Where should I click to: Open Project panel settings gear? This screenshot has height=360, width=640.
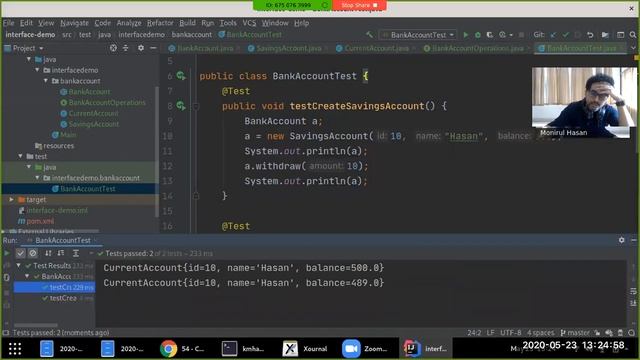coord(141,48)
